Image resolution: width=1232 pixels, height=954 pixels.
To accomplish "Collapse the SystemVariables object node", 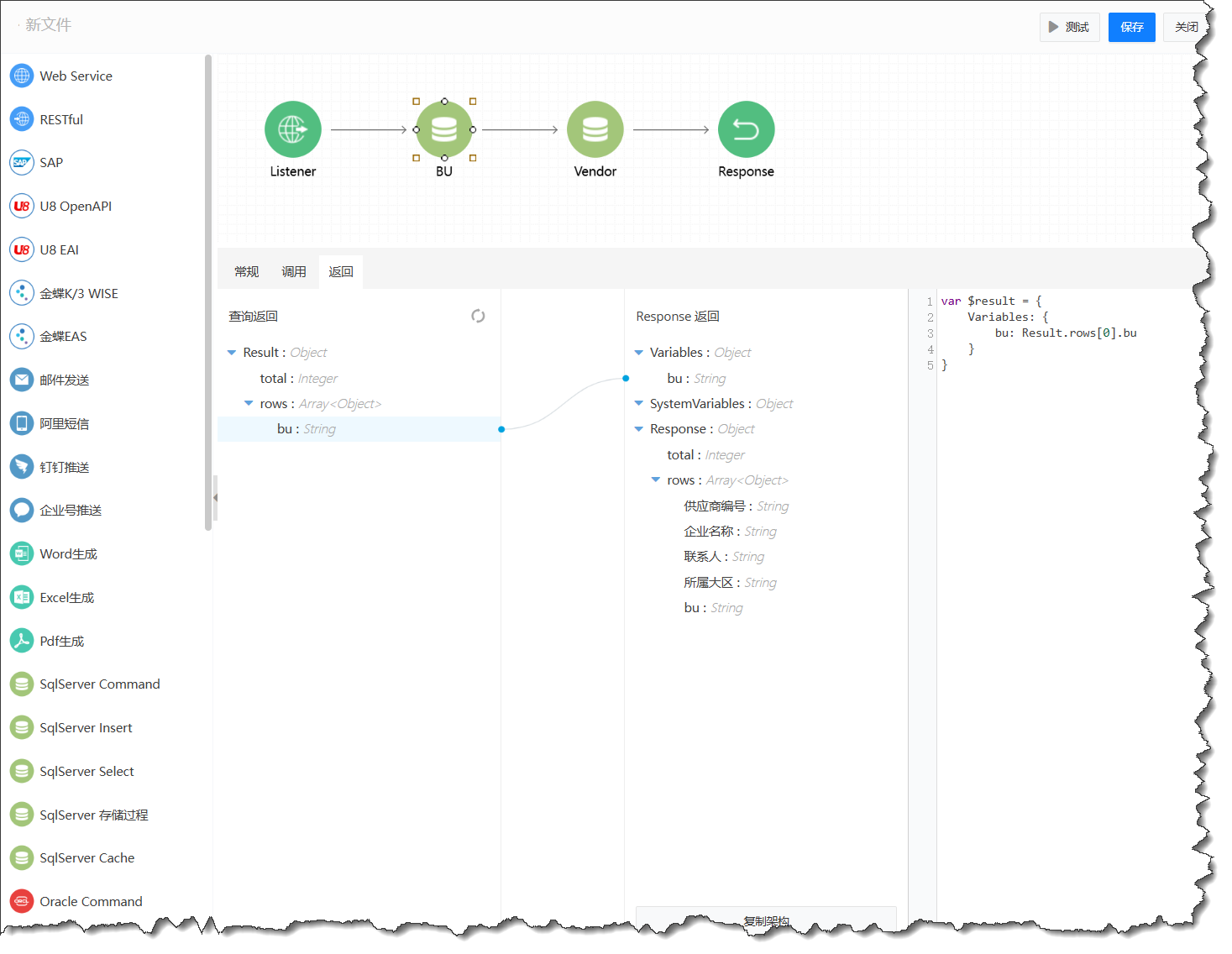I will (x=639, y=404).
